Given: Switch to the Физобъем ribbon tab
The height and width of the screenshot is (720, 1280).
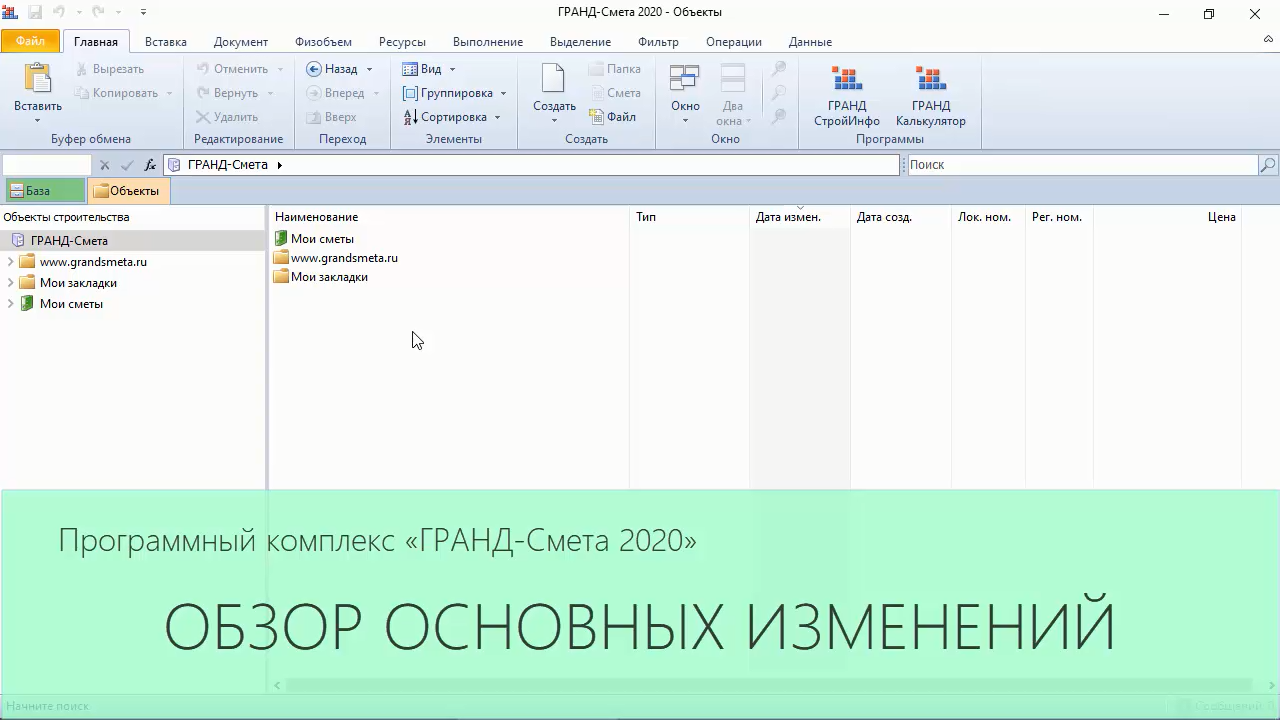Looking at the screenshot, I should pos(323,42).
